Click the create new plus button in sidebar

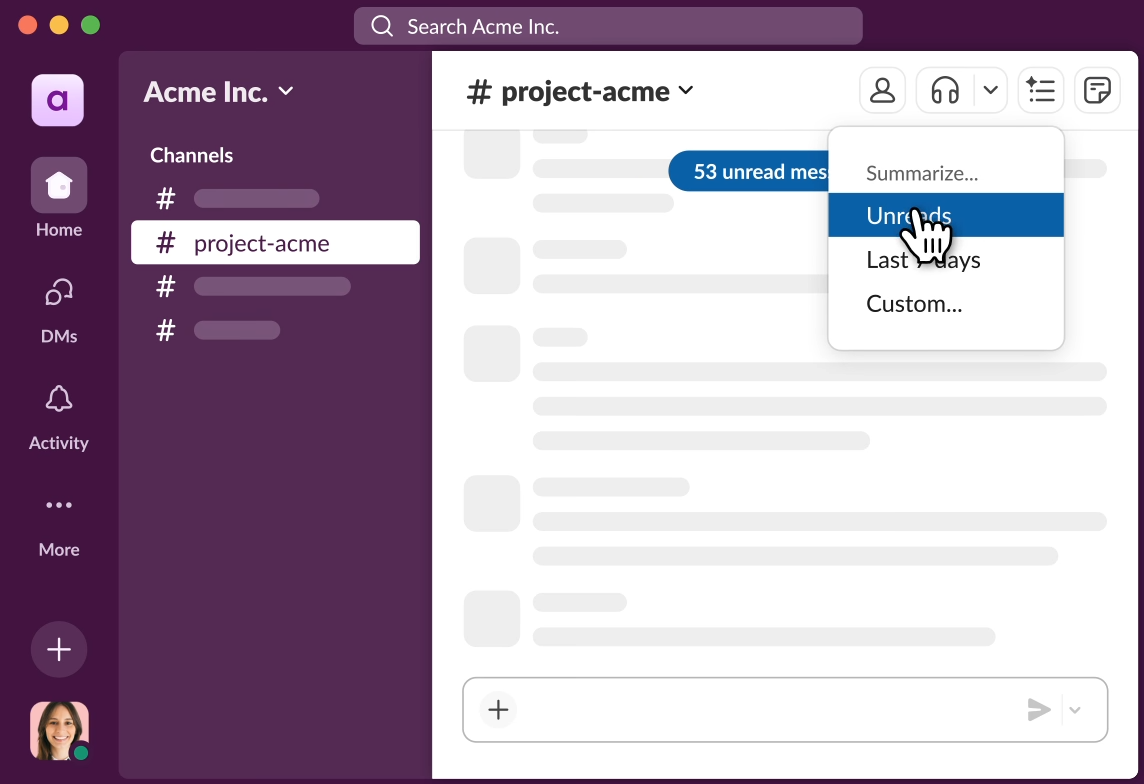coord(59,650)
